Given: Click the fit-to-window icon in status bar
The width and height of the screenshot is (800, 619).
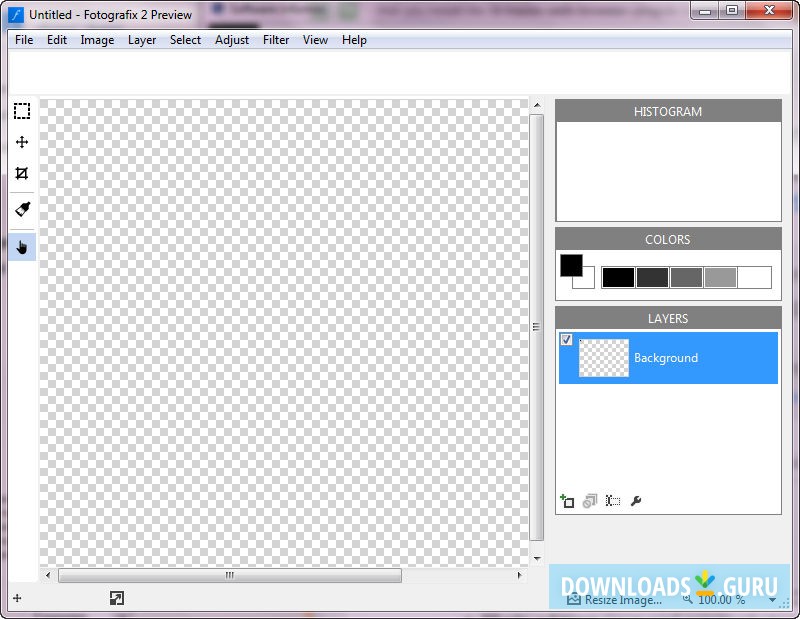Looking at the screenshot, I should tap(117, 598).
